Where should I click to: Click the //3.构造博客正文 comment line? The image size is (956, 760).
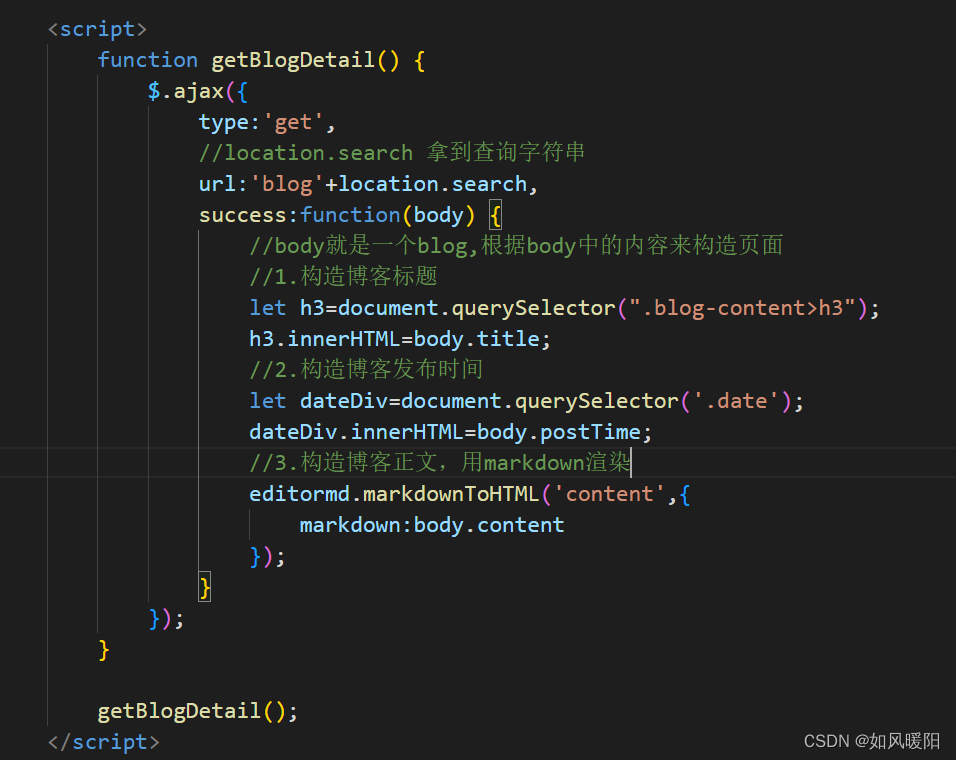440,463
